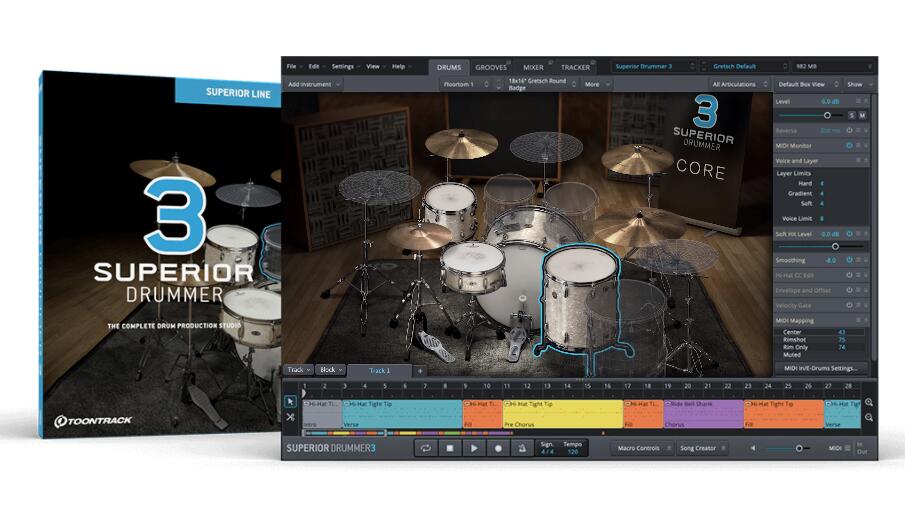Open the All Articulations dropdown
The image size is (905, 515).
(x=739, y=84)
